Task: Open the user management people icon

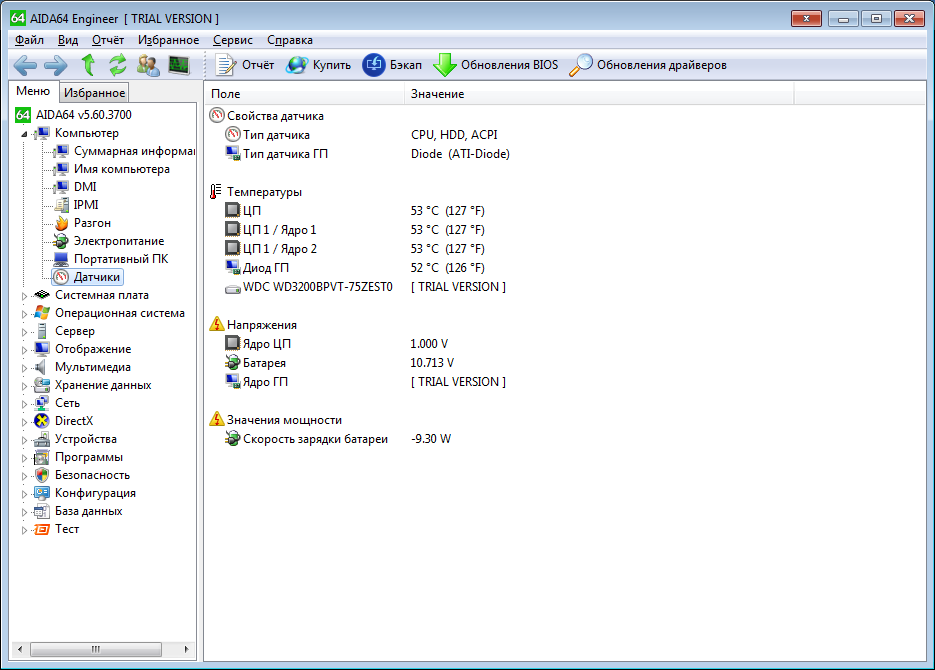Action: pos(148,65)
